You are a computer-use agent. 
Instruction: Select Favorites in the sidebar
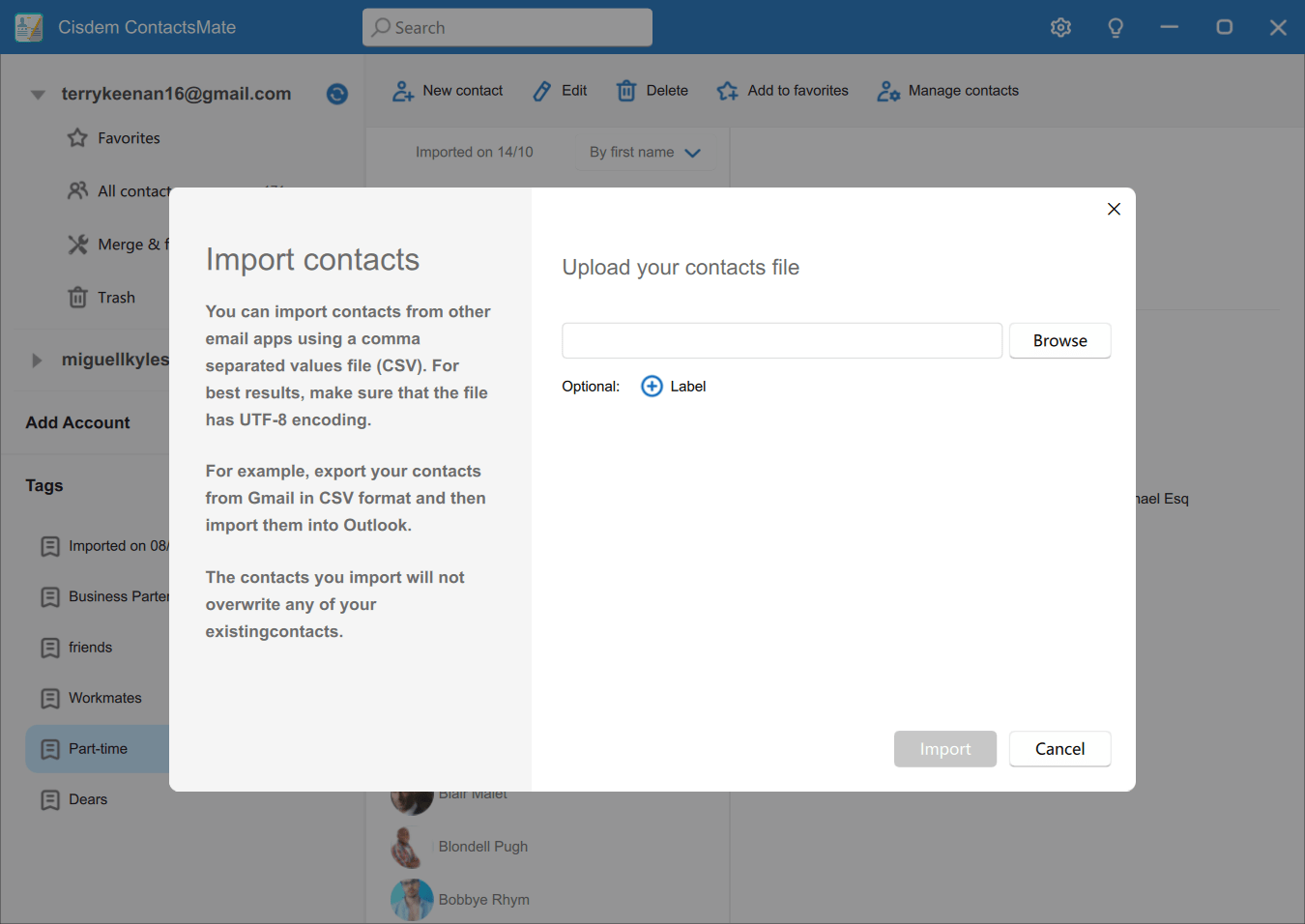128,138
